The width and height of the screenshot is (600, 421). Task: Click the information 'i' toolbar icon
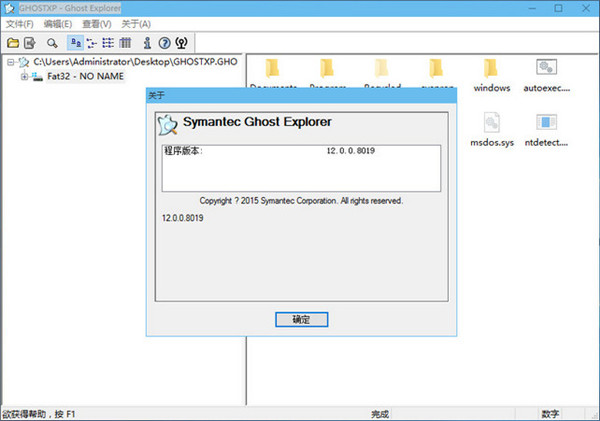[x=147, y=43]
